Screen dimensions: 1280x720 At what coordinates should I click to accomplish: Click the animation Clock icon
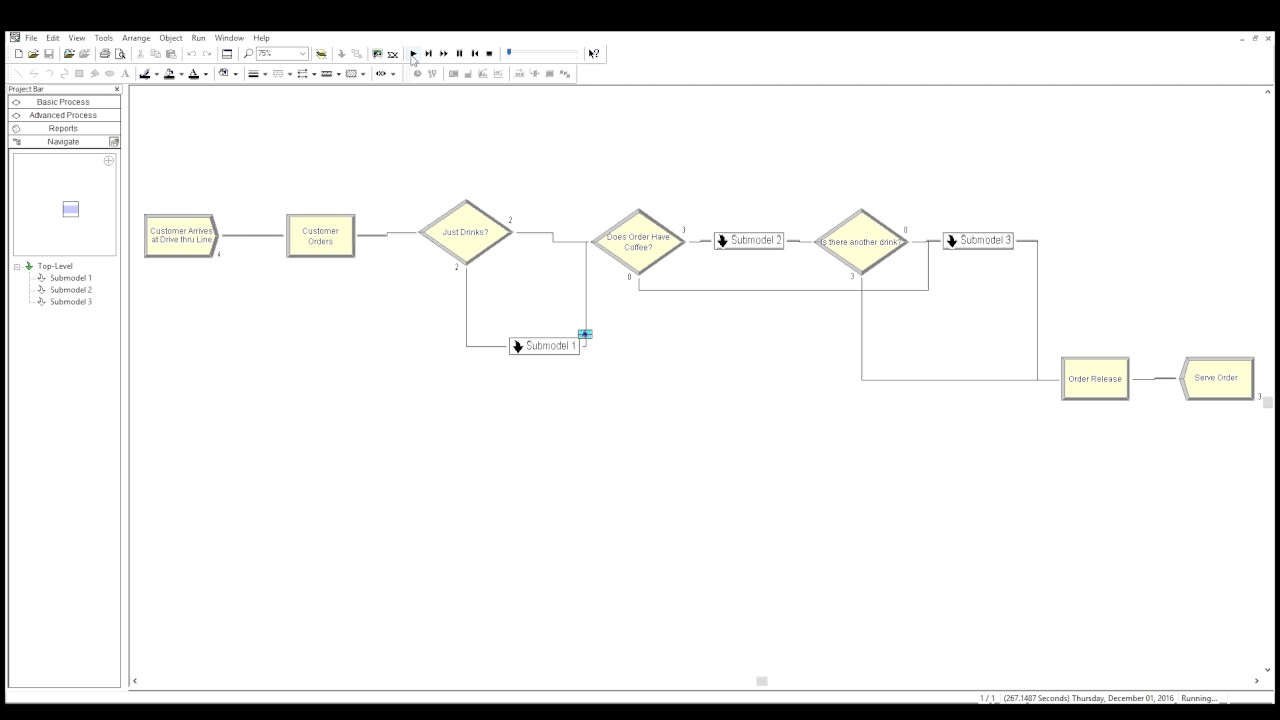[417, 74]
